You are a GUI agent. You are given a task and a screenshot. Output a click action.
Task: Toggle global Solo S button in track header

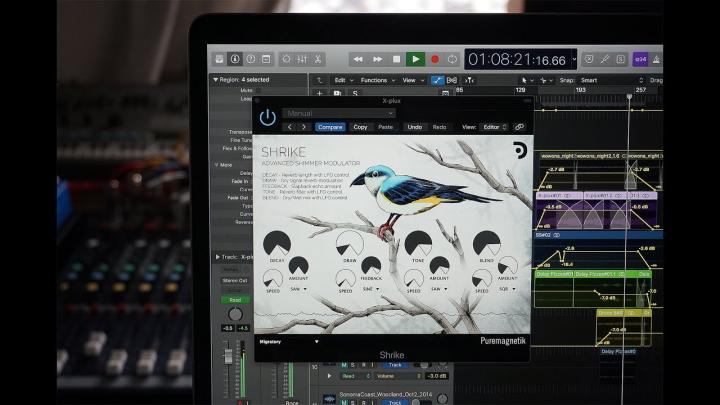point(355,93)
